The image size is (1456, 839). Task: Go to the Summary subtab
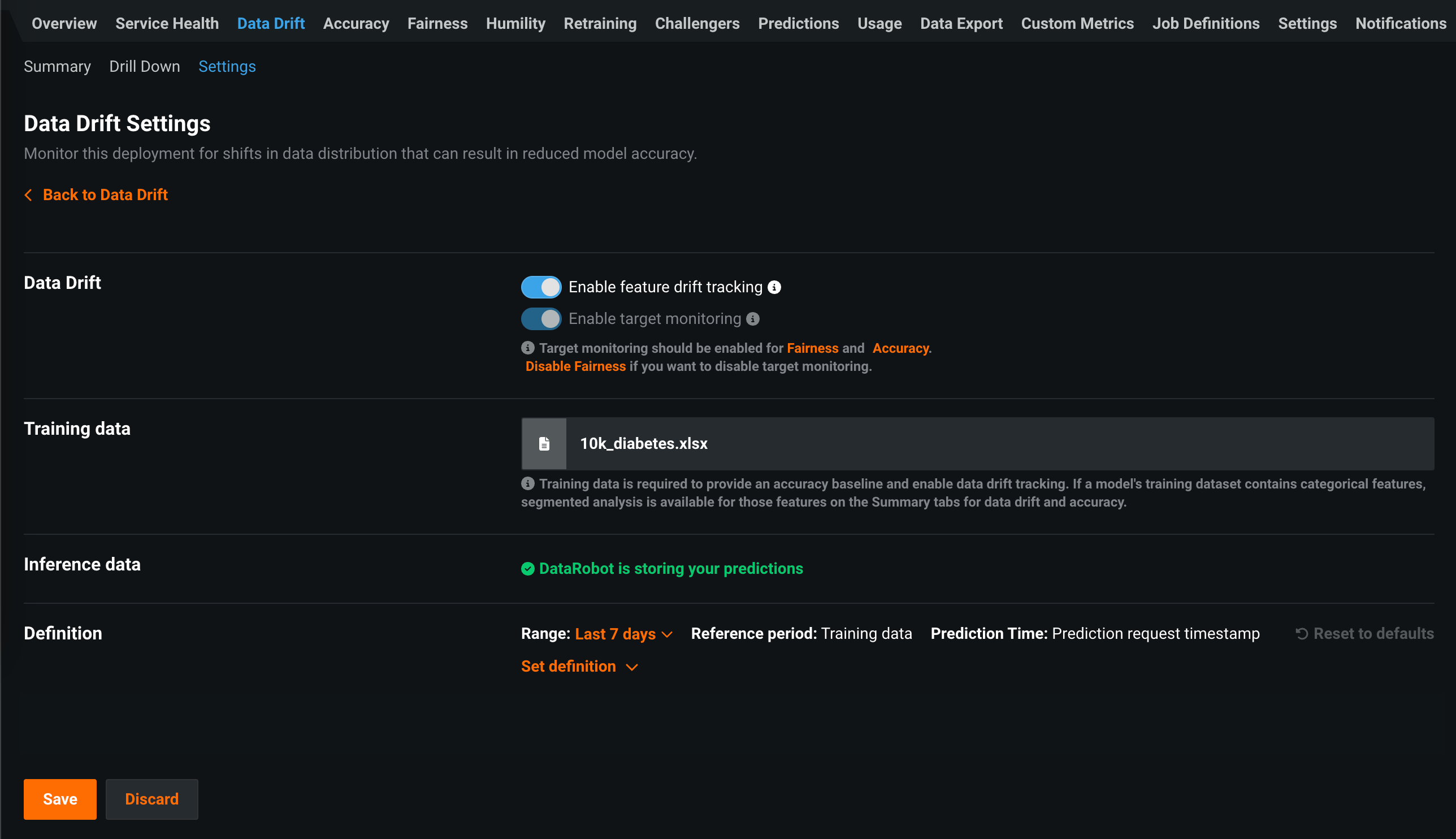pyautogui.click(x=57, y=67)
